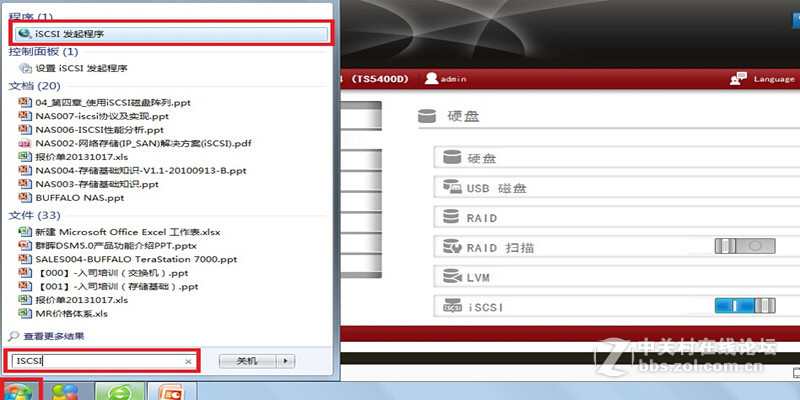The height and width of the screenshot is (400, 800).
Task: Open BUFFALO NAS.ppt
Action: [80, 198]
